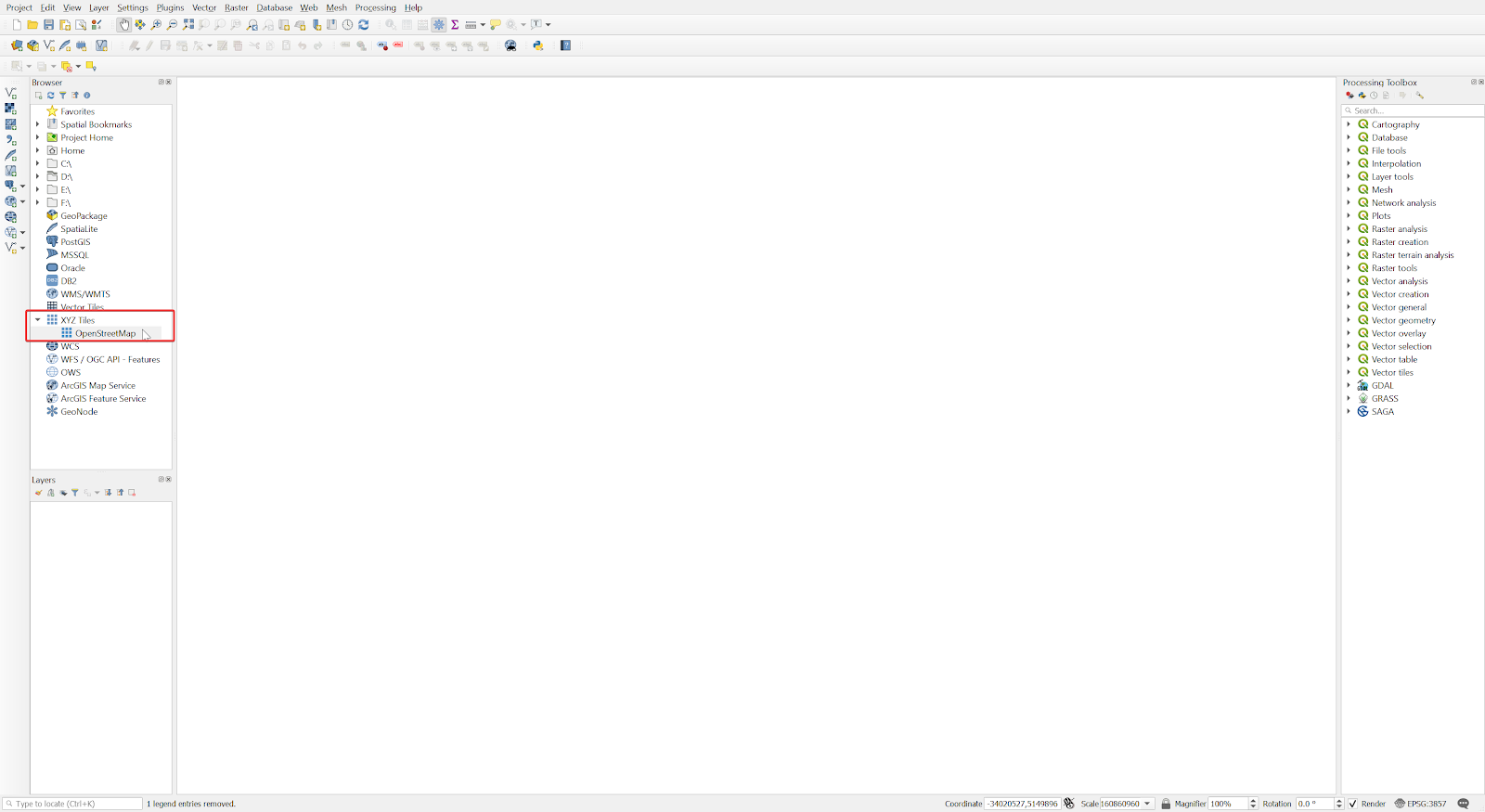Select ArcGIS Map Service entry

[97, 385]
